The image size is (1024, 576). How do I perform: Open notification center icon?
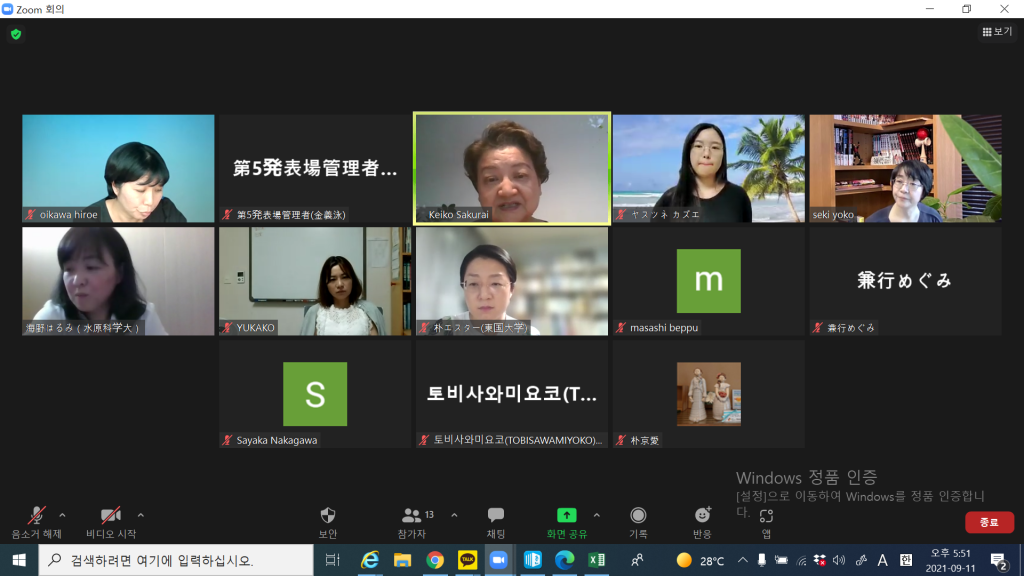point(998,560)
